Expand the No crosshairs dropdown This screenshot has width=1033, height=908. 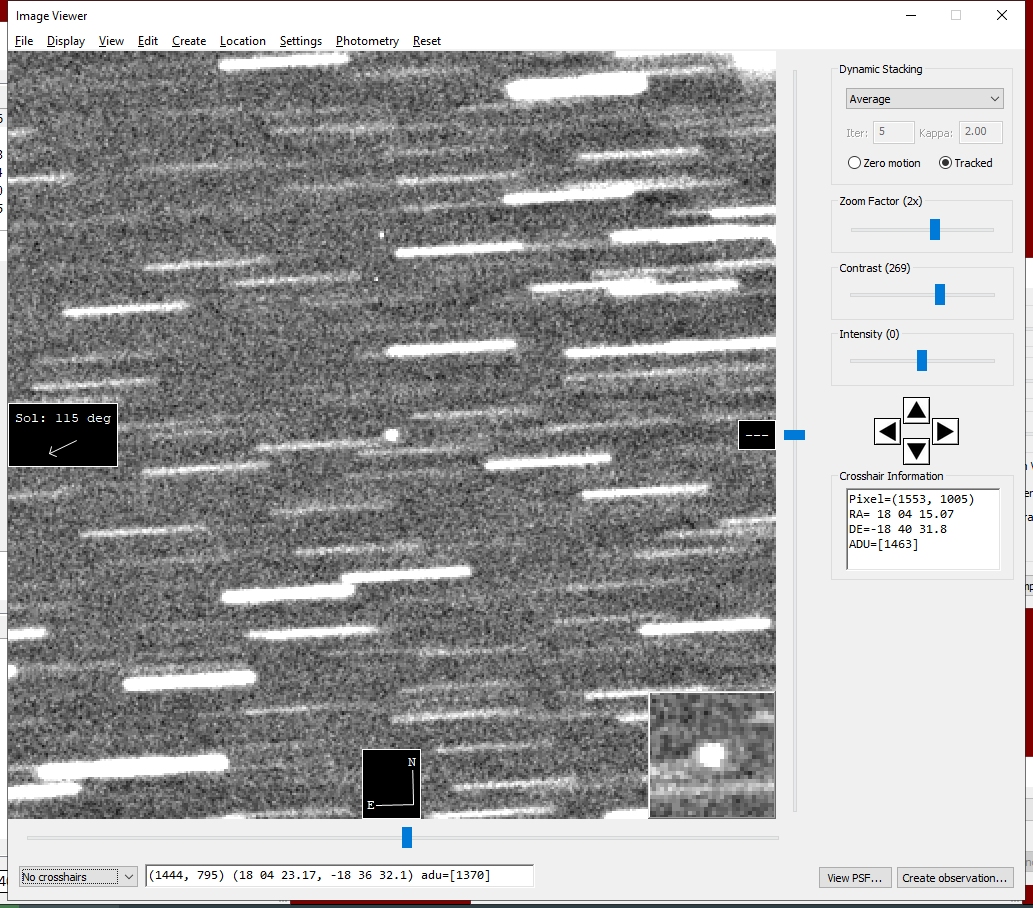coord(78,877)
